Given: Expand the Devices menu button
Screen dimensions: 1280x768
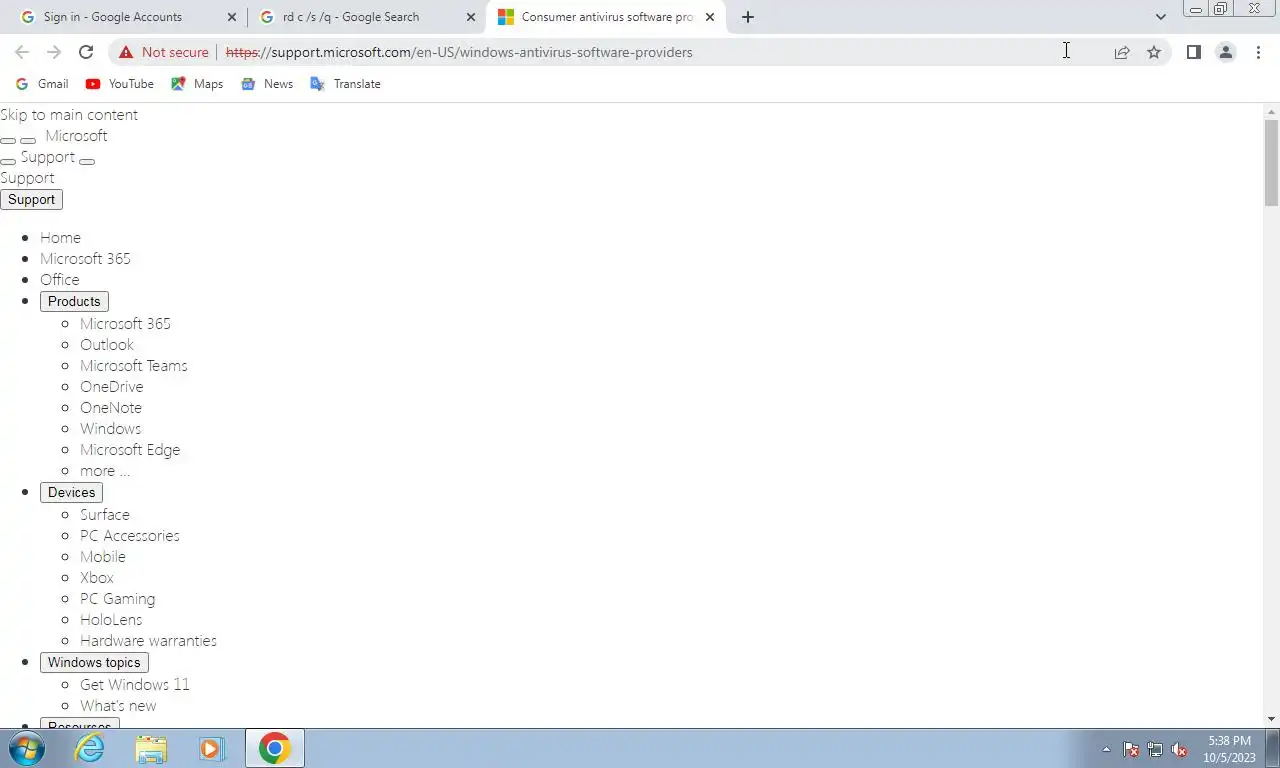Looking at the screenshot, I should (71, 492).
